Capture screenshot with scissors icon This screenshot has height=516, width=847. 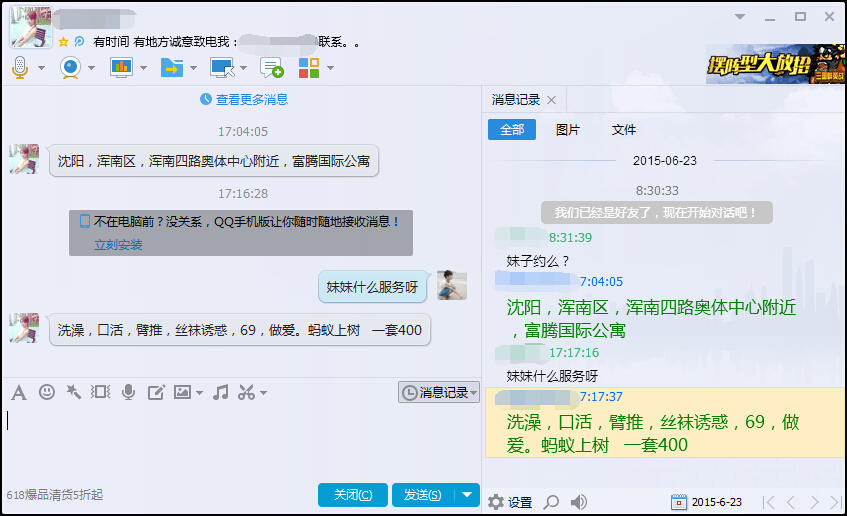pos(246,392)
